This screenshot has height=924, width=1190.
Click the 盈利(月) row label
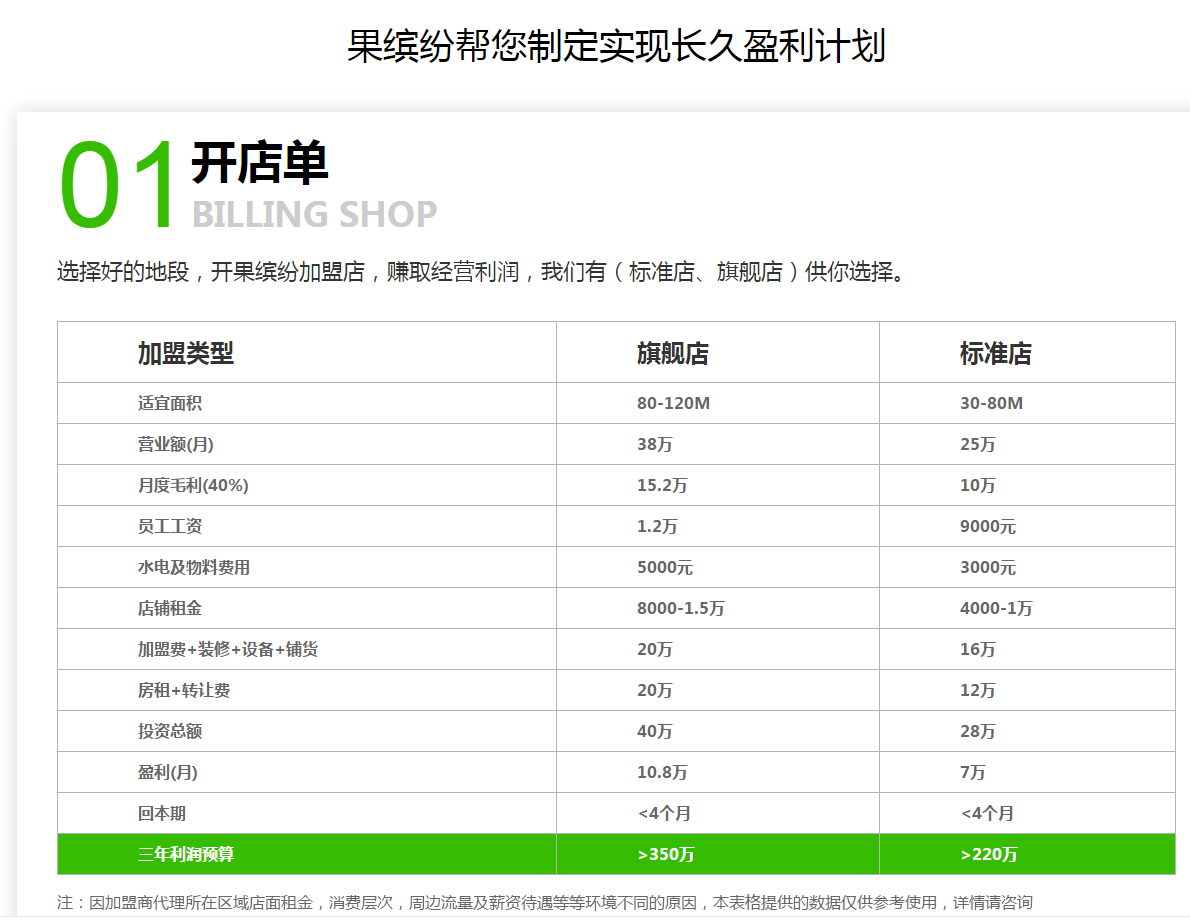coord(168,772)
